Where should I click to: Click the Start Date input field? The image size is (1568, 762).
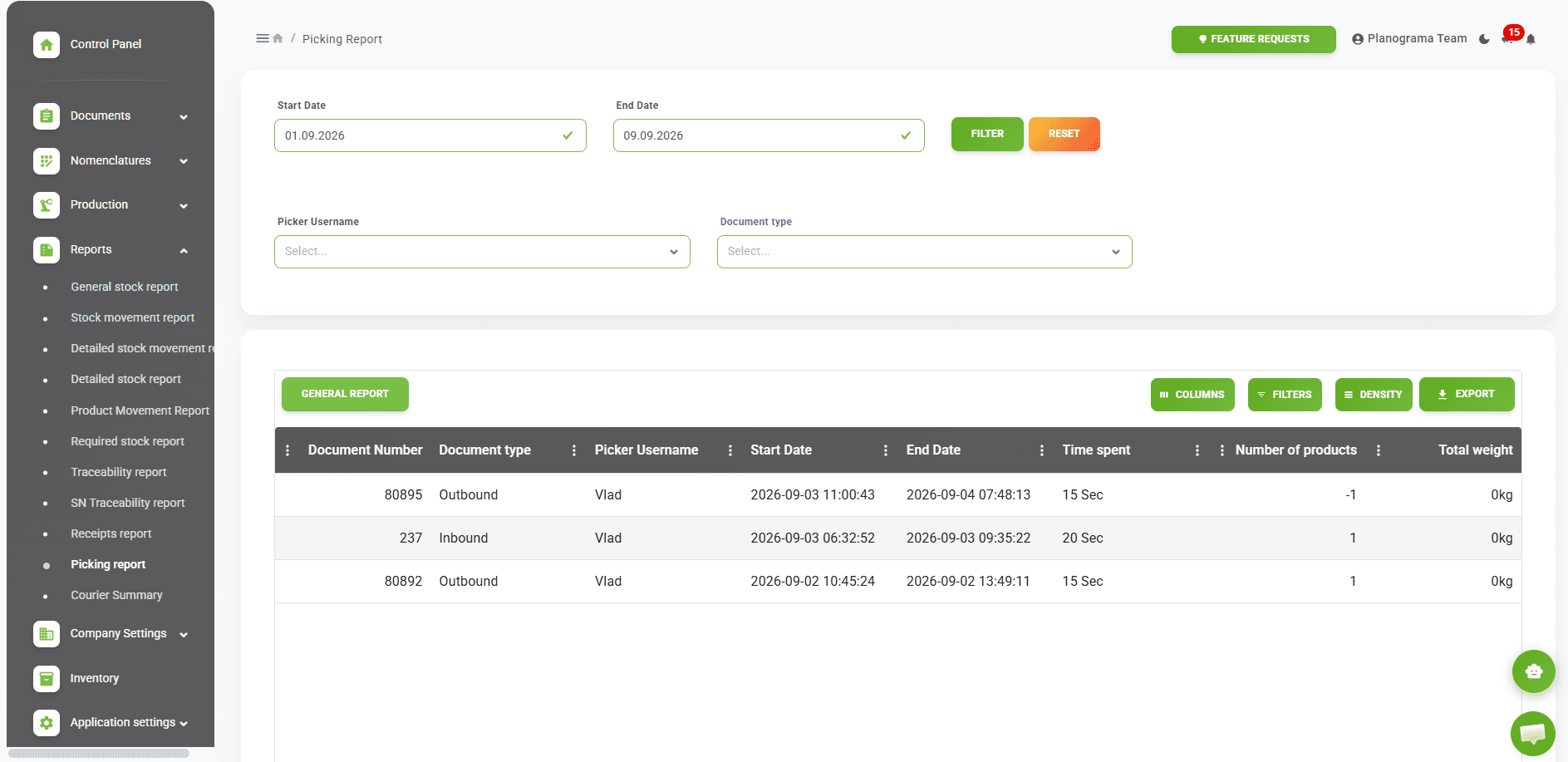tap(430, 135)
